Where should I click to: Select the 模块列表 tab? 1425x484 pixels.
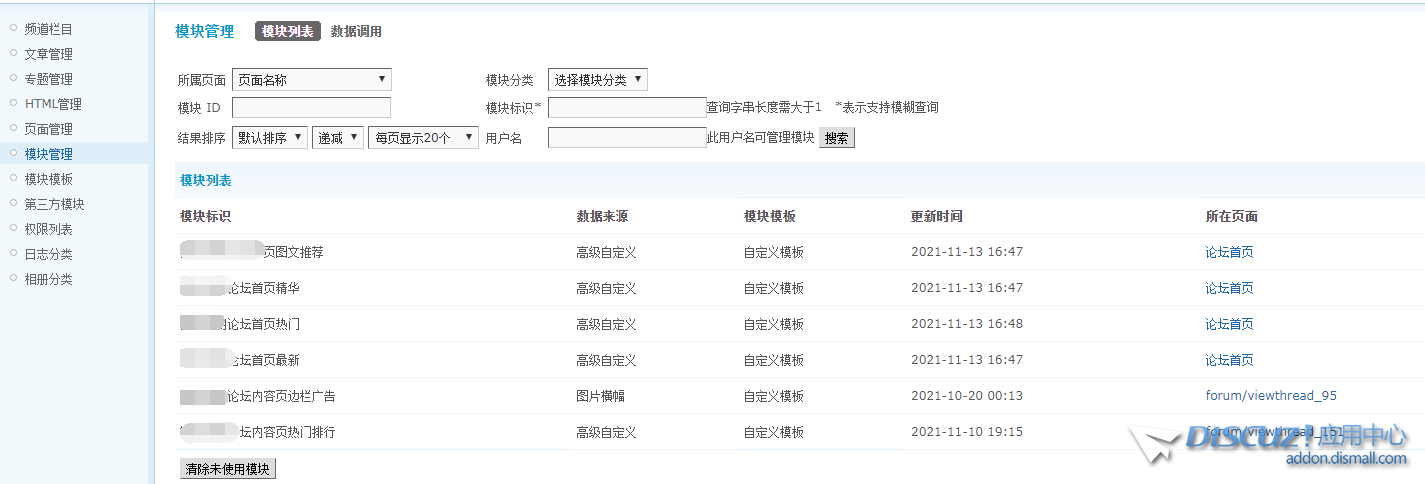(287, 32)
